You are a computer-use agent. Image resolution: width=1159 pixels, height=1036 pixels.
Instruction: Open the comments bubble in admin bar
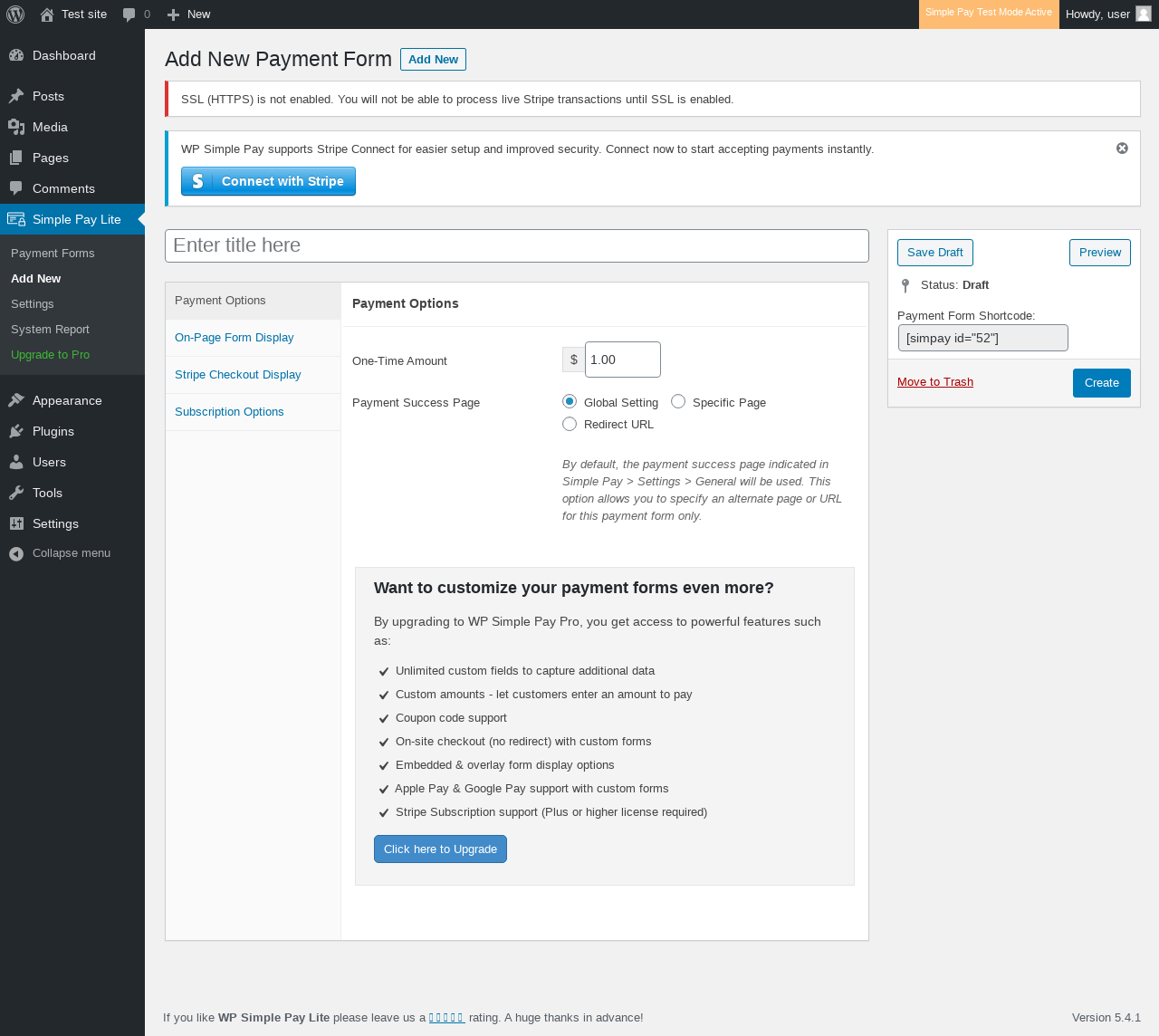pyautogui.click(x=129, y=14)
